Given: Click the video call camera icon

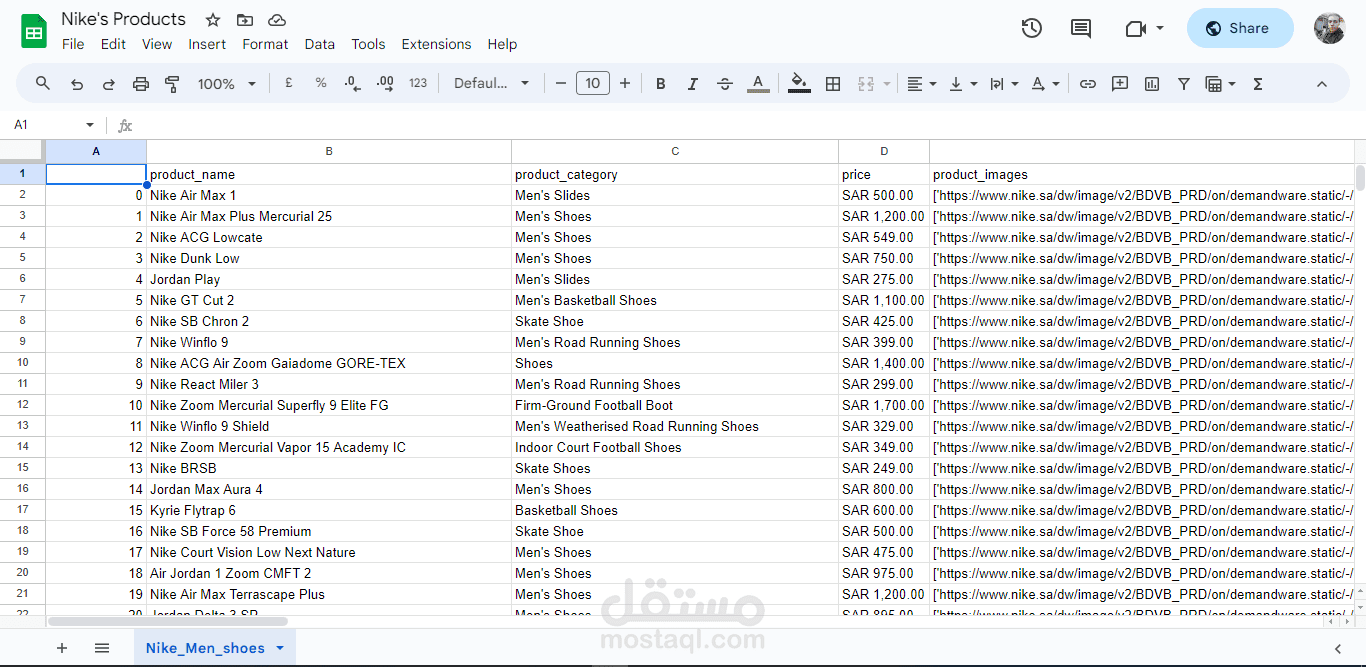Looking at the screenshot, I should (1135, 28).
